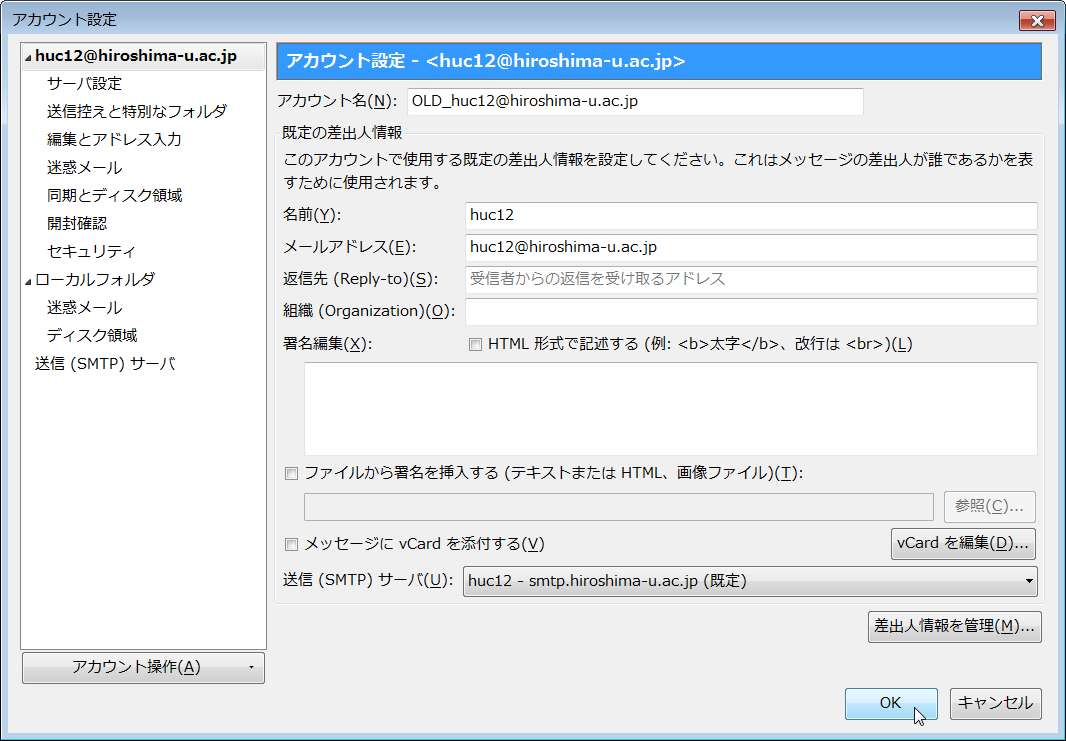Enable HTML 形式で記述する checkbox

click(x=475, y=345)
